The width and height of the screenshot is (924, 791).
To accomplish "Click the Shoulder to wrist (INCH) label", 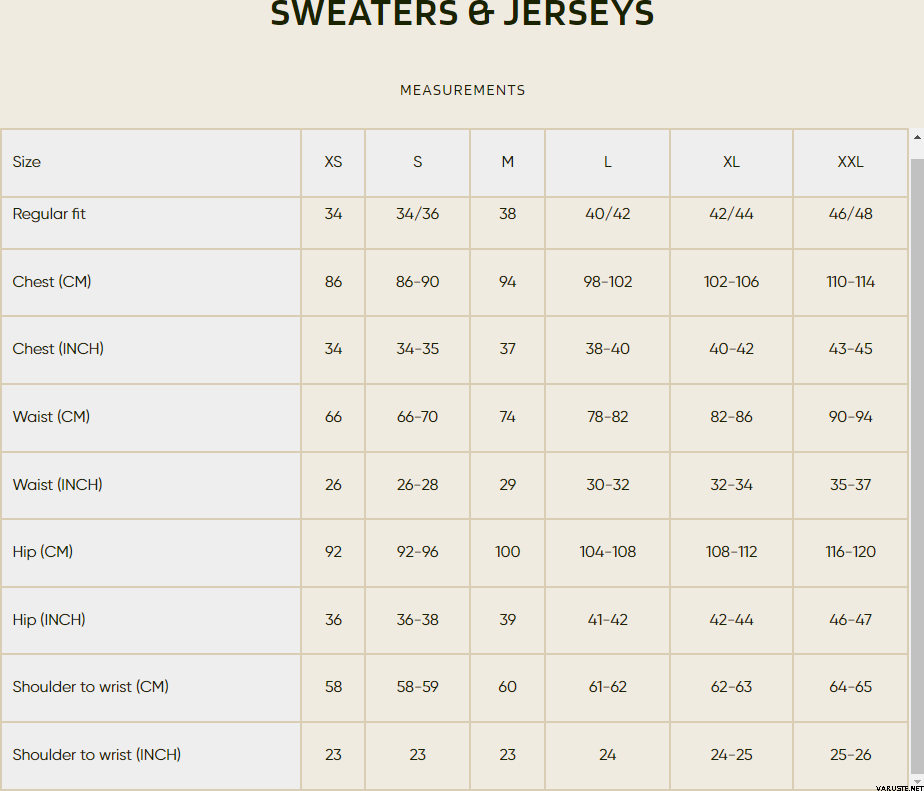I will (97, 754).
